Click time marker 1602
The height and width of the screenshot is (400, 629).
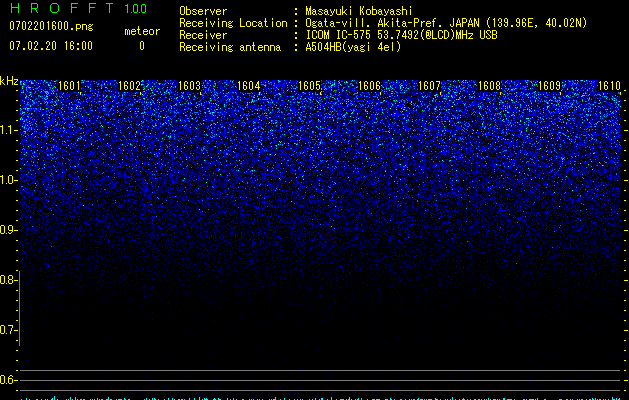pos(129,85)
